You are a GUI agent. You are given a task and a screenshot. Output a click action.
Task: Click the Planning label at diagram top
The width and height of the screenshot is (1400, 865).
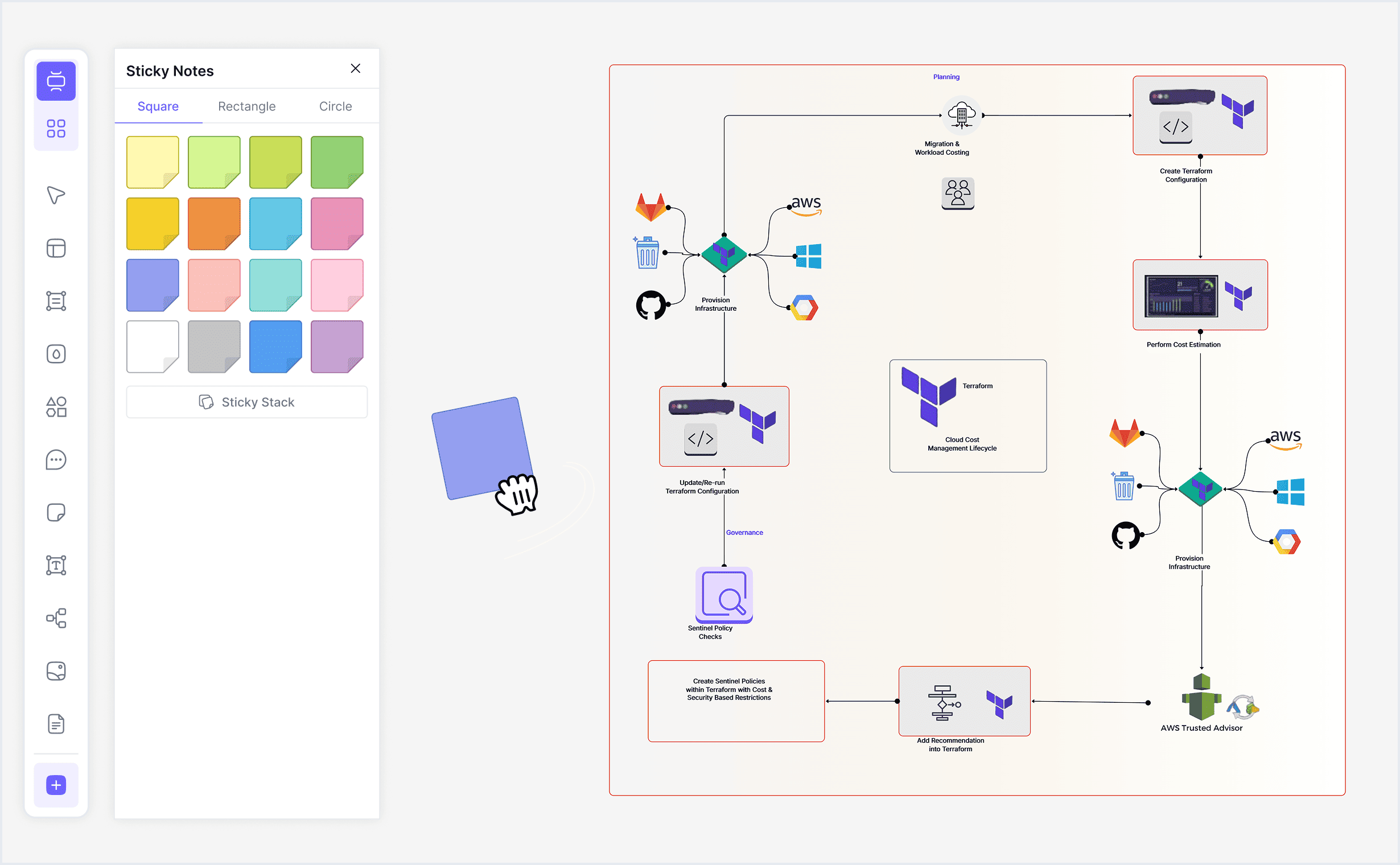pos(946,77)
